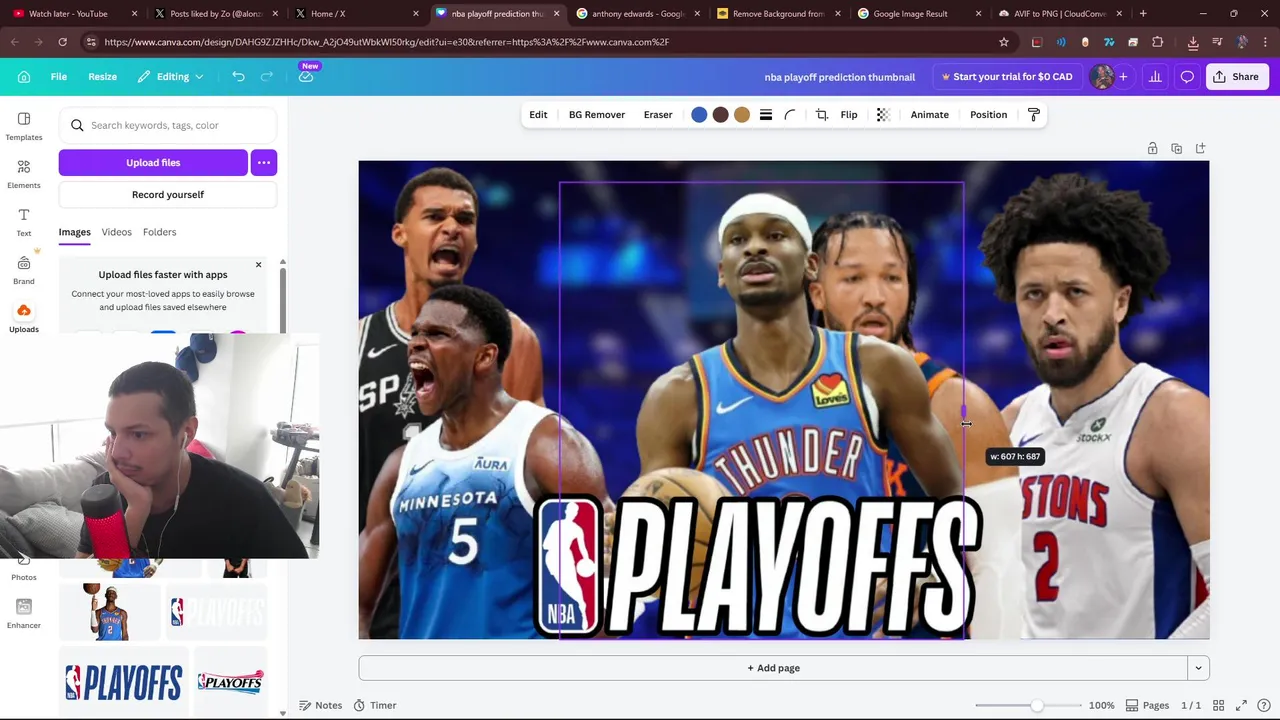Screen dimensions: 1280x720
Task: Add a new page with the plus-page icon
Action: [1200, 148]
